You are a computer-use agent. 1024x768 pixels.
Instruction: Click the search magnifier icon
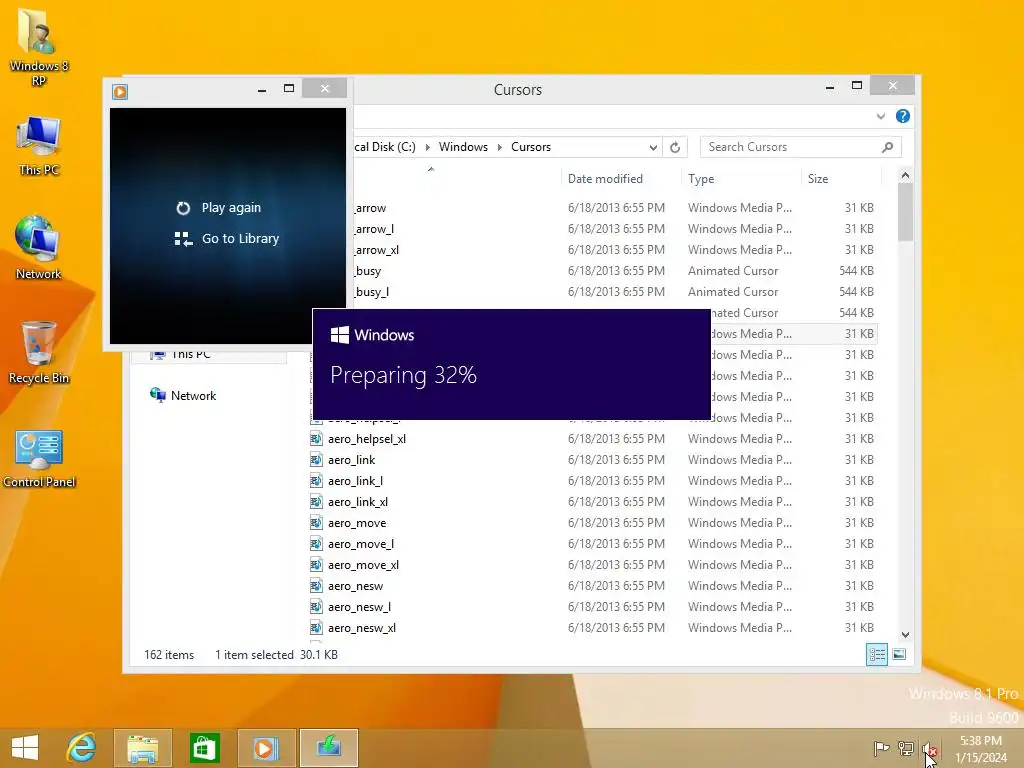887,148
